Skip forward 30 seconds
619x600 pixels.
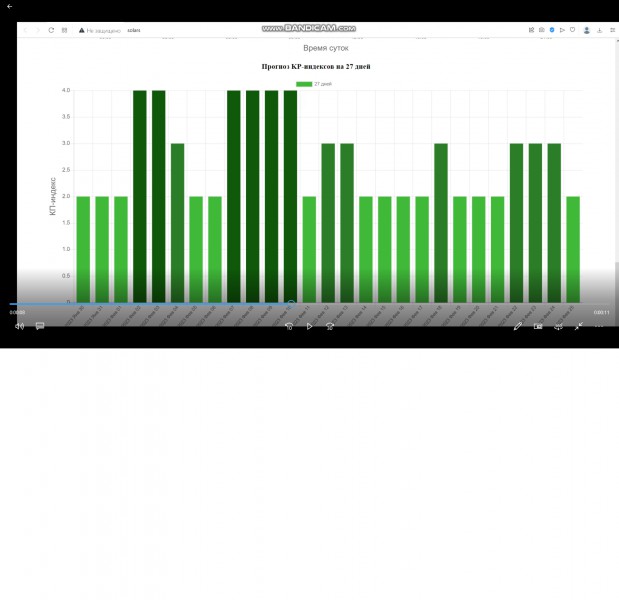tap(330, 326)
